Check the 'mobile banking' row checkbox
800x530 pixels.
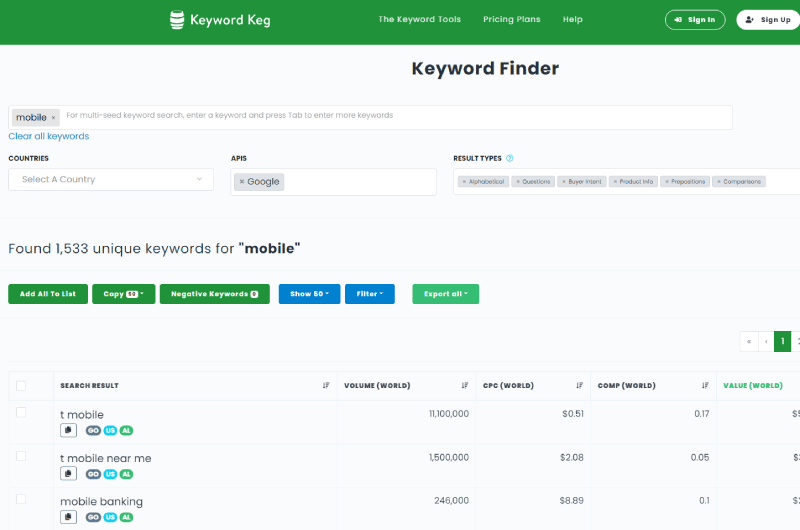pos(21,499)
